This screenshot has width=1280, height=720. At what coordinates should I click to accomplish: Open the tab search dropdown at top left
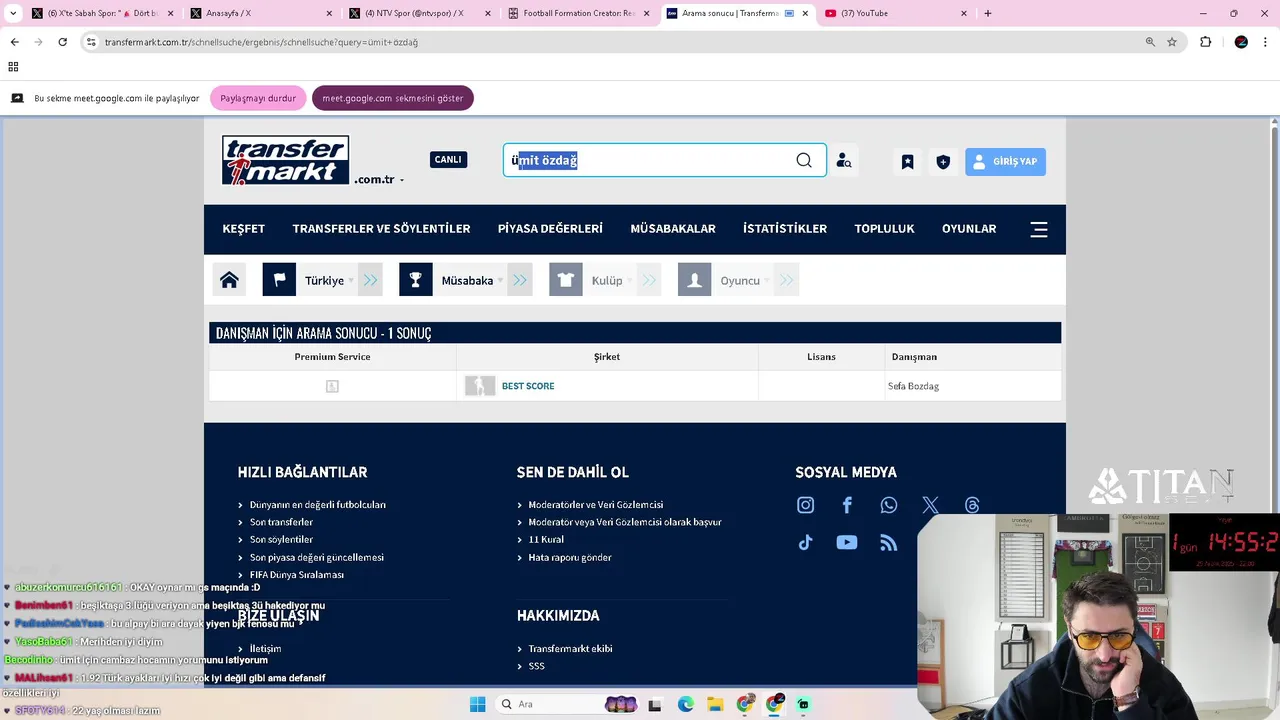(13, 13)
